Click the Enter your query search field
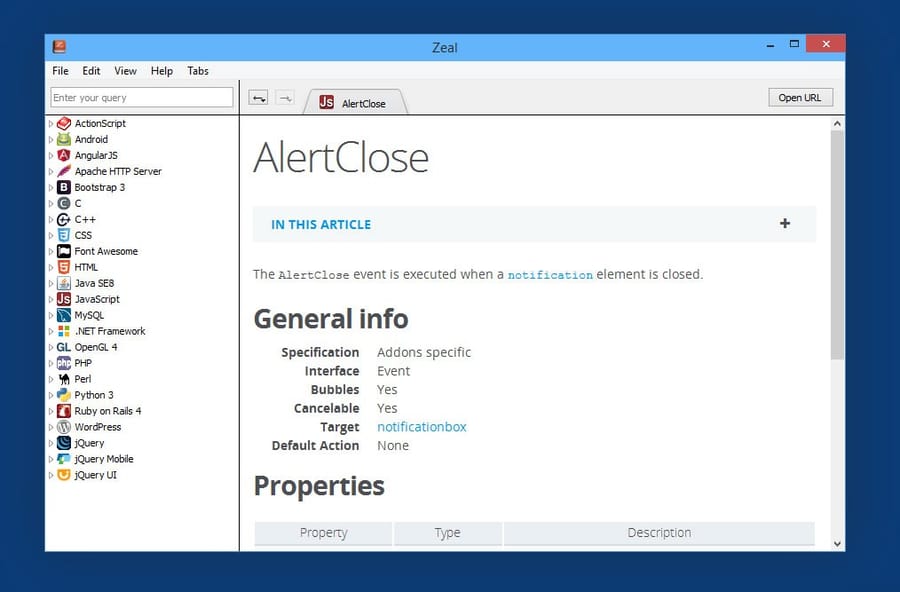 tap(142, 98)
